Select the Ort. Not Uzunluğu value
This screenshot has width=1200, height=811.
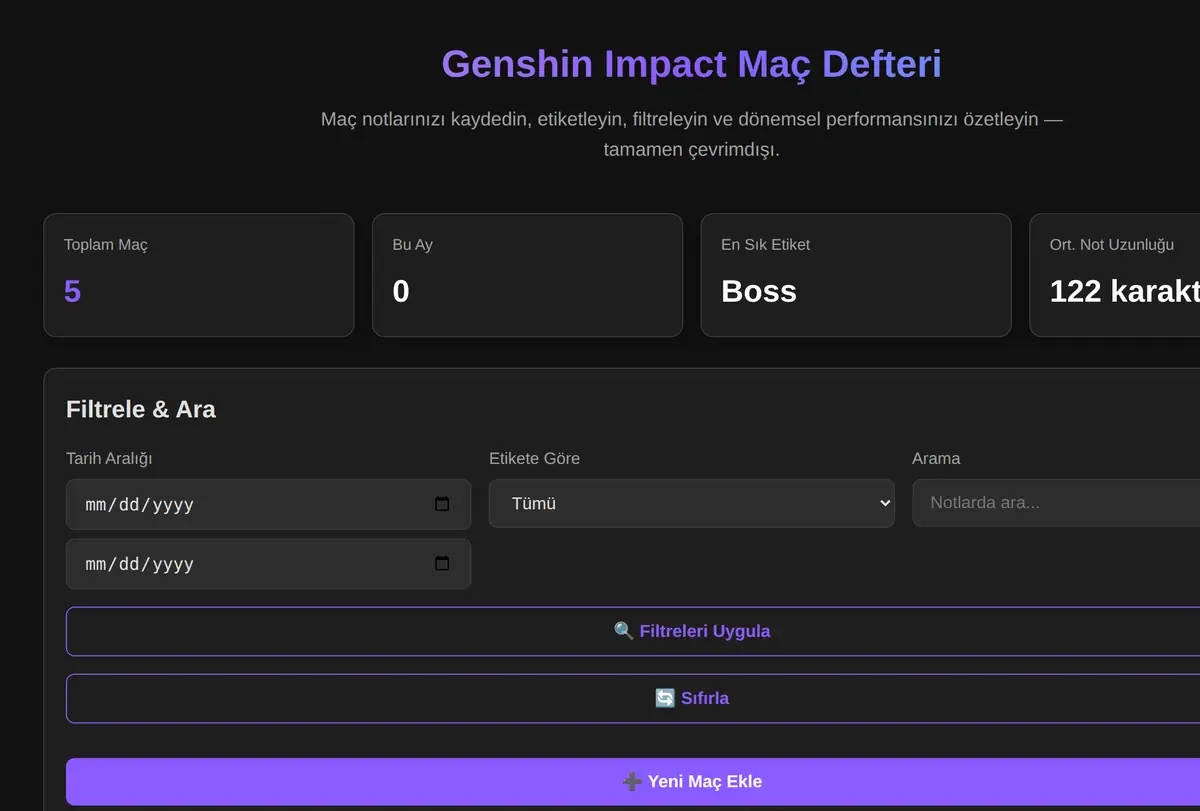[x=1125, y=291]
